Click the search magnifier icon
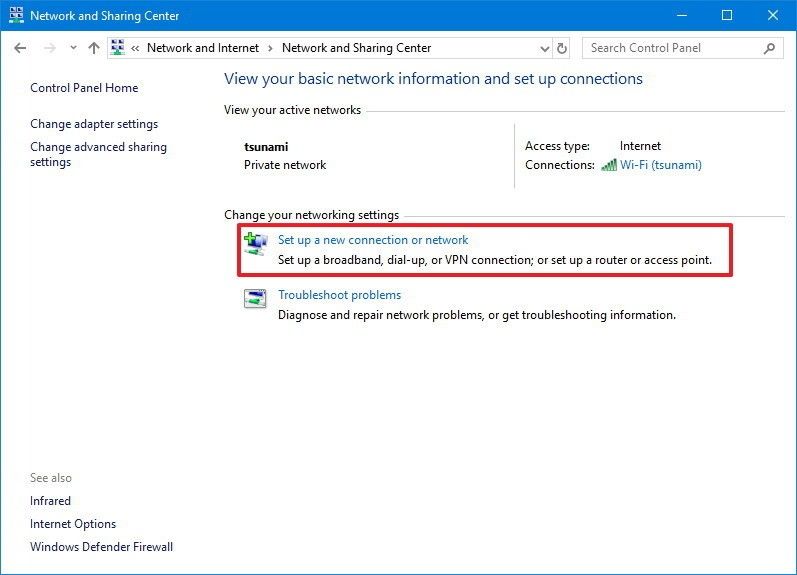The image size is (797, 575). (769, 48)
